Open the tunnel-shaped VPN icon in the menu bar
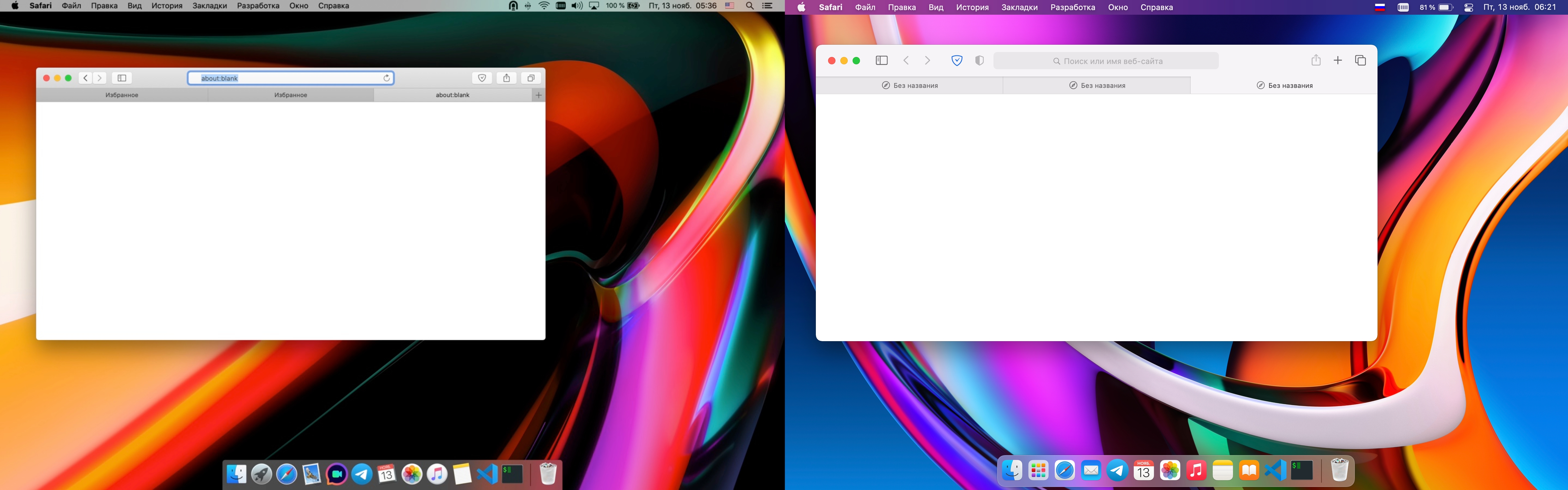This screenshot has height=490, width=1568. tap(513, 6)
